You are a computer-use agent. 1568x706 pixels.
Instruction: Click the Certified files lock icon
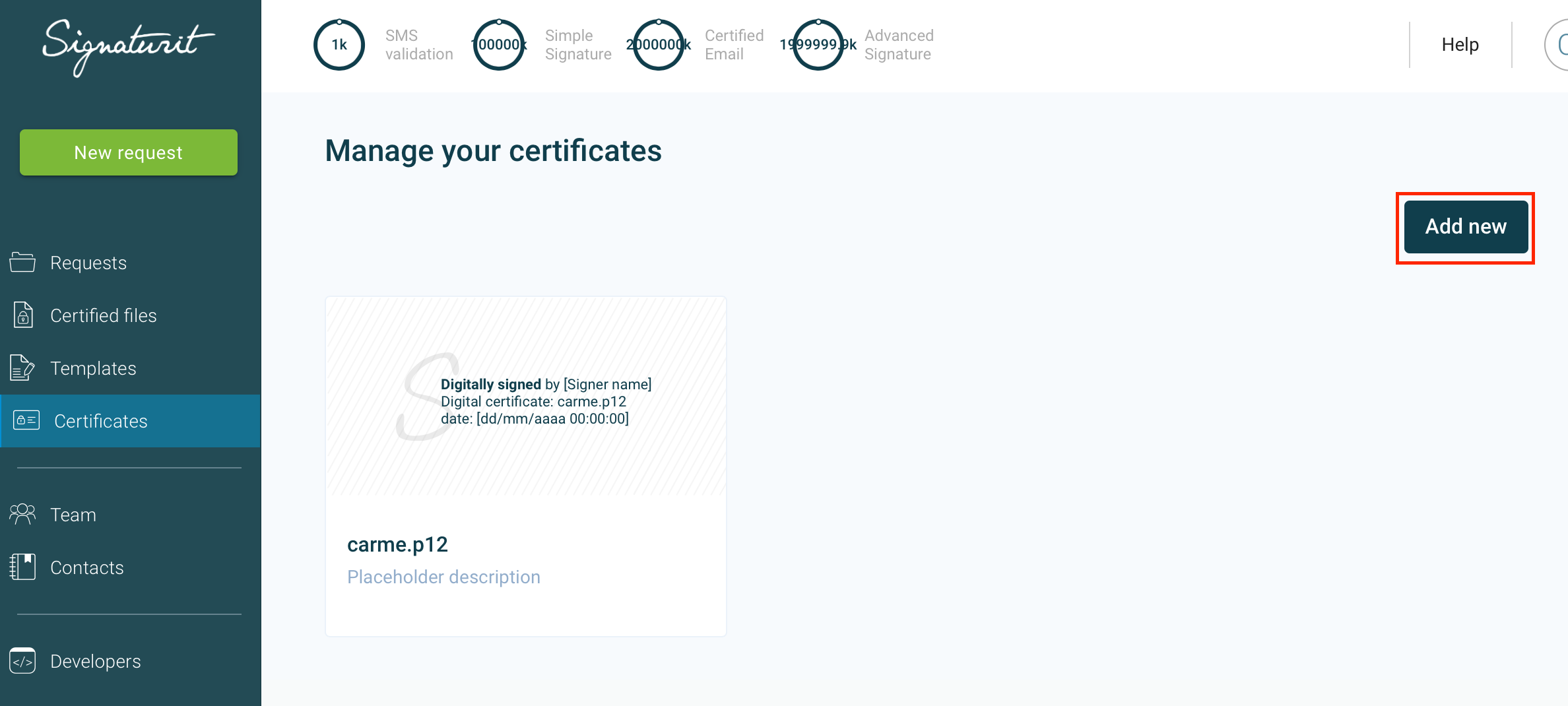(x=23, y=315)
